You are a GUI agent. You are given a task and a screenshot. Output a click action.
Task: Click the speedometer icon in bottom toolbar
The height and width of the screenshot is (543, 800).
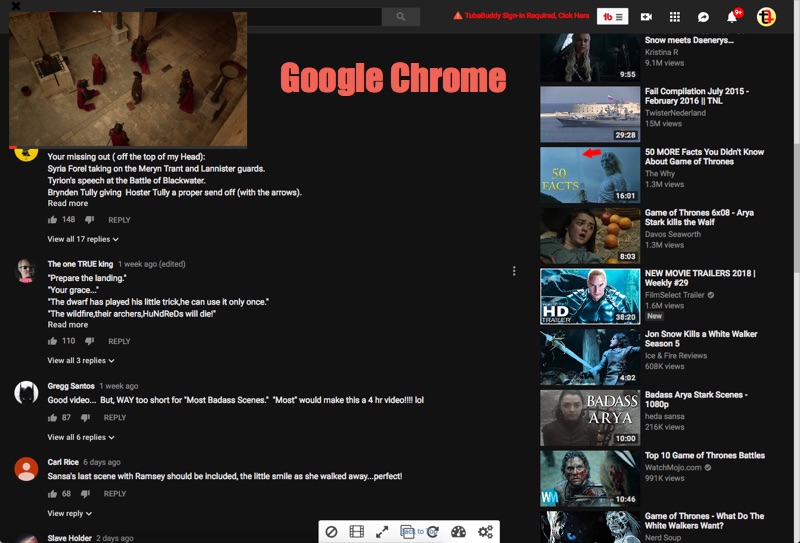458,532
